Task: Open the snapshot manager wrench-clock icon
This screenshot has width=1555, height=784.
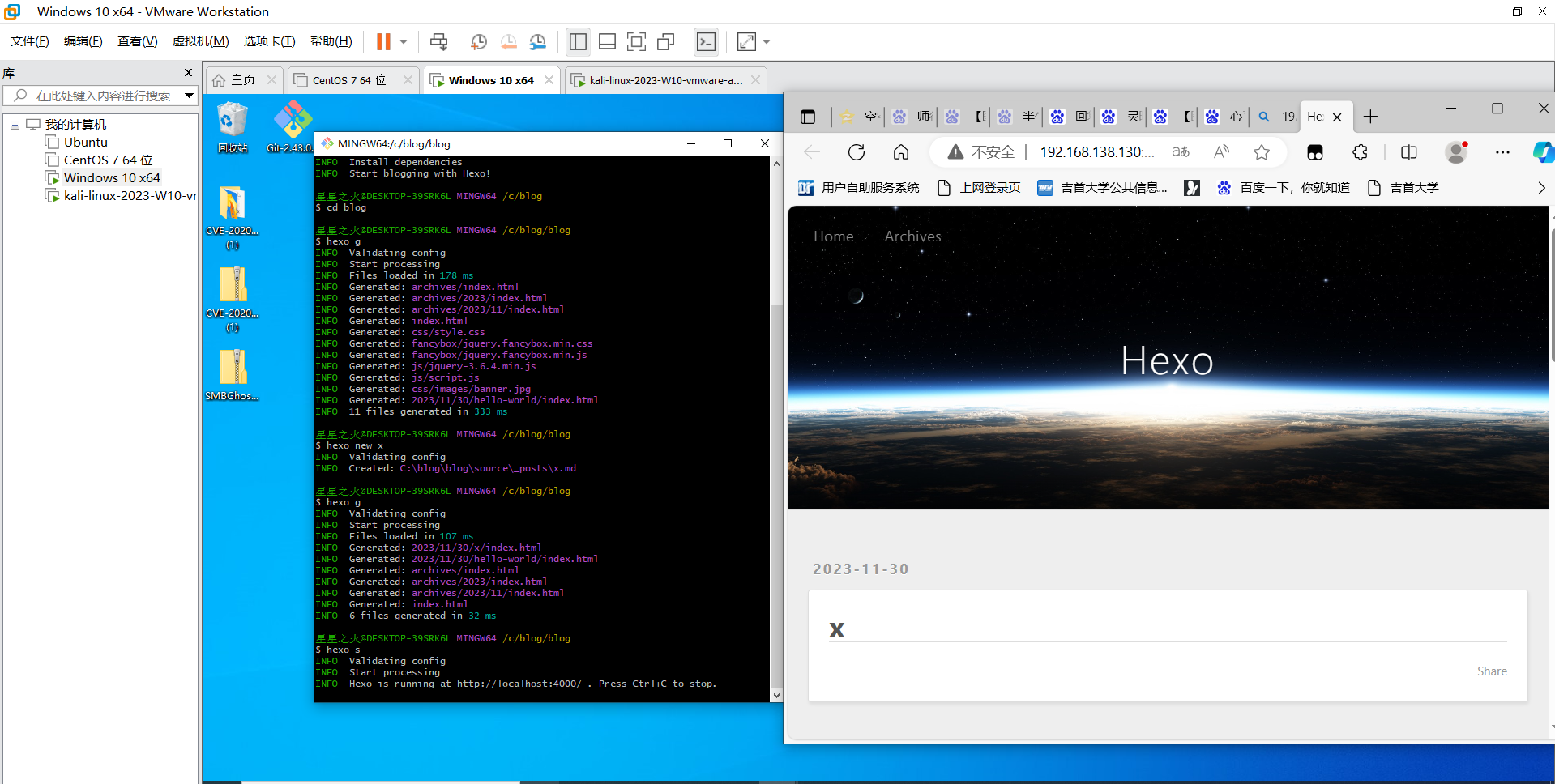Action: pos(538,41)
